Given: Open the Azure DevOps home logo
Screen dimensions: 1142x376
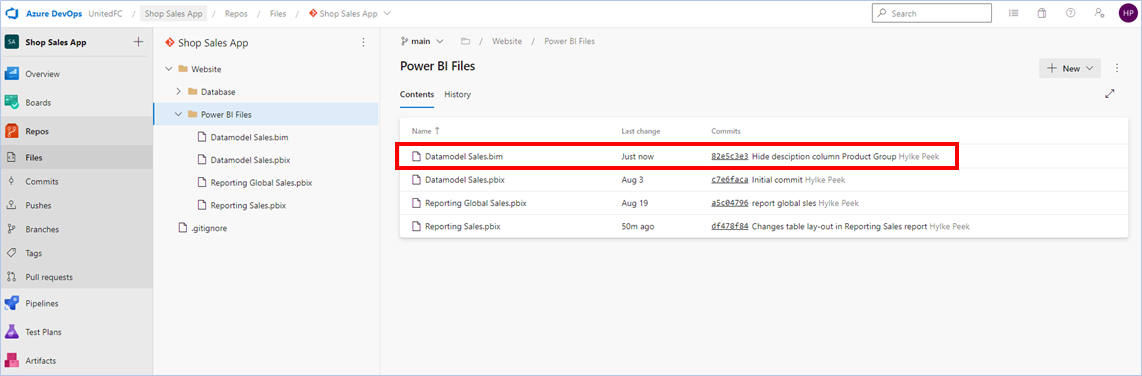Looking at the screenshot, I should coord(12,13).
